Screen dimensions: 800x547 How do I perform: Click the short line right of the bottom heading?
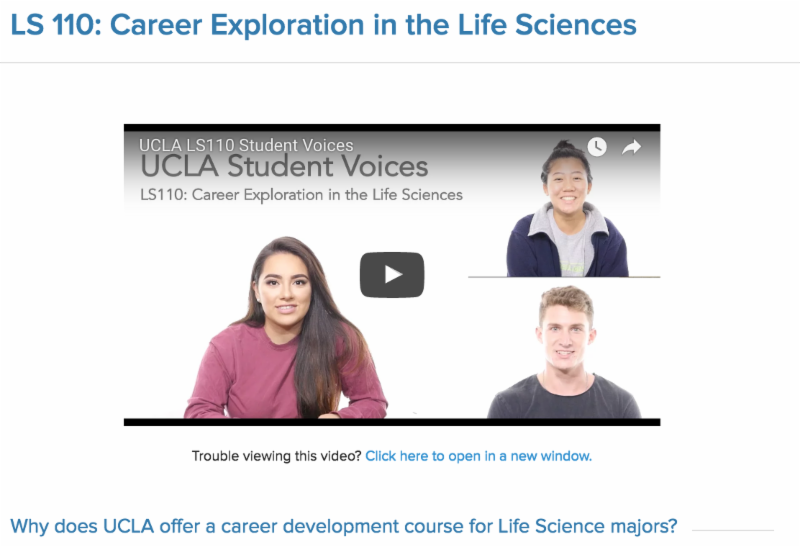(x=732, y=530)
